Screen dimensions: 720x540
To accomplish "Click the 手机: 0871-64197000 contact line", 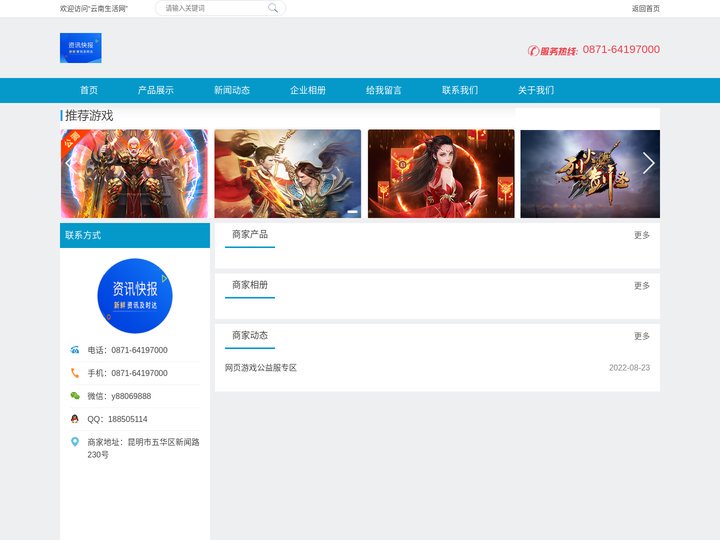I will click(x=128, y=373).
